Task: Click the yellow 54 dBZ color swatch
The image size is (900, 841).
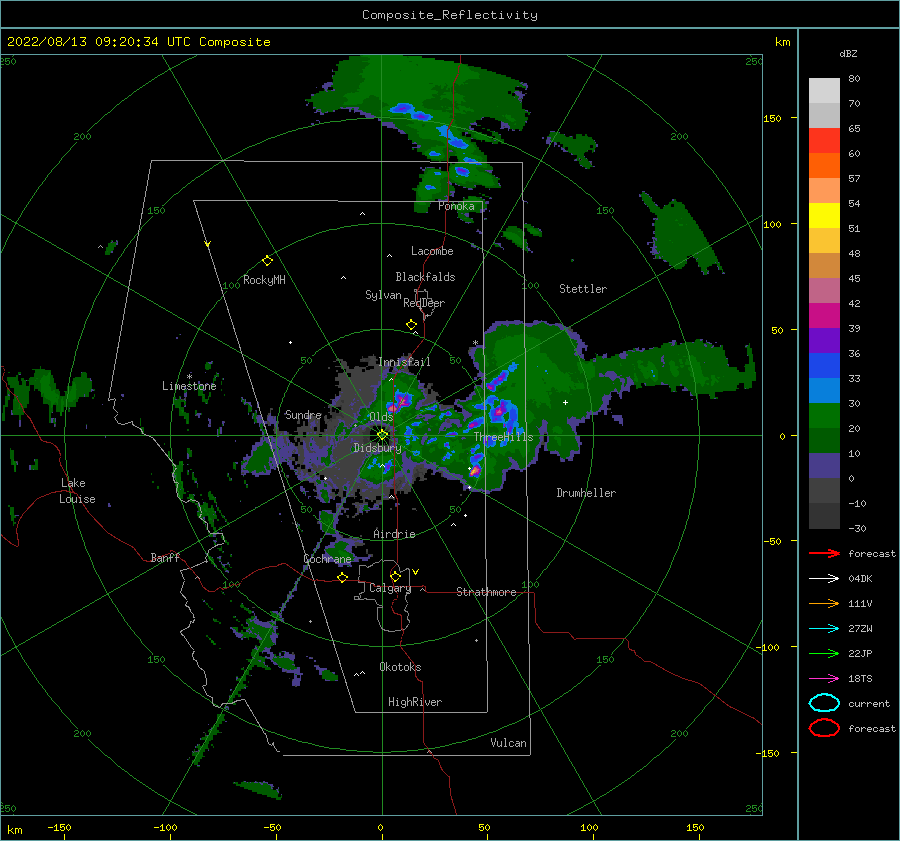Action: (824, 216)
